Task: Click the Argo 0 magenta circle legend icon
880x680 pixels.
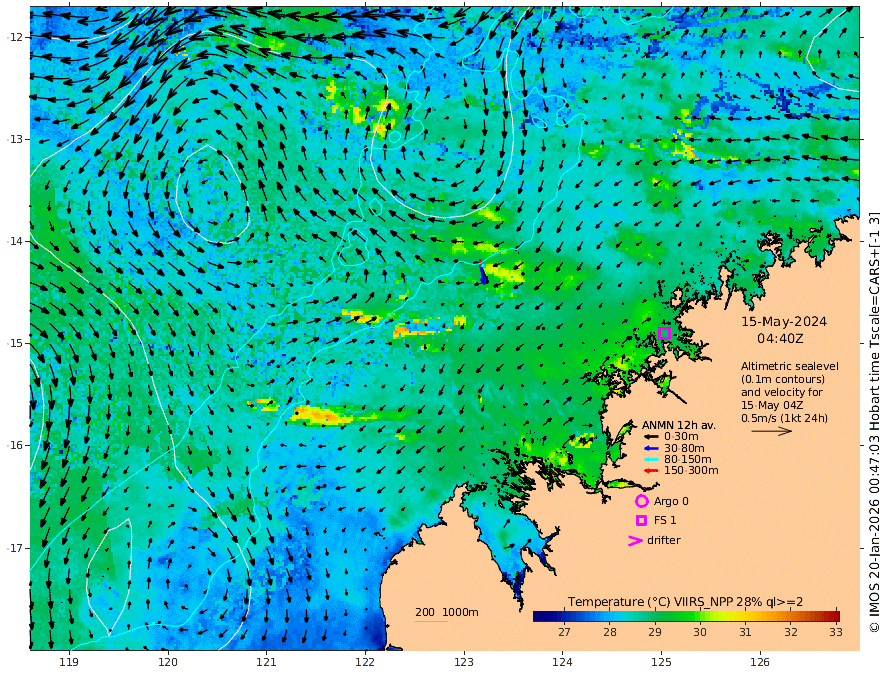Action: [641, 501]
